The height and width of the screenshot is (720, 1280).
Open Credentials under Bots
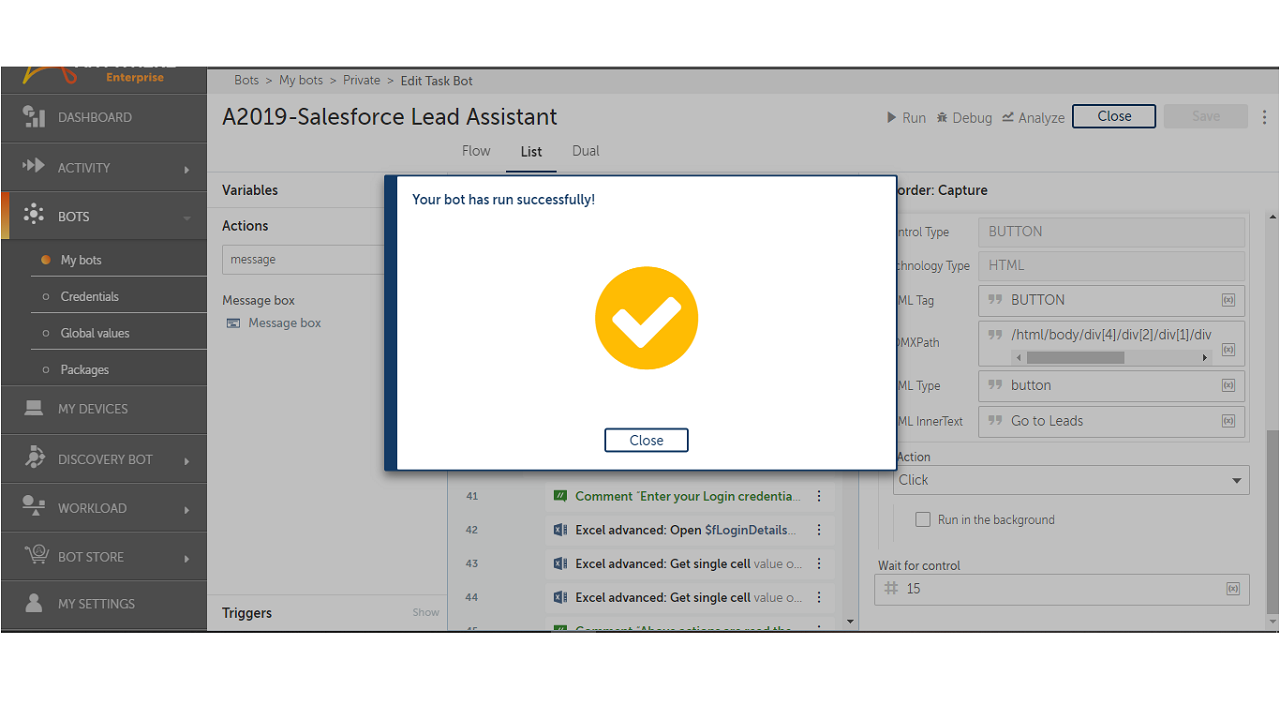89,296
